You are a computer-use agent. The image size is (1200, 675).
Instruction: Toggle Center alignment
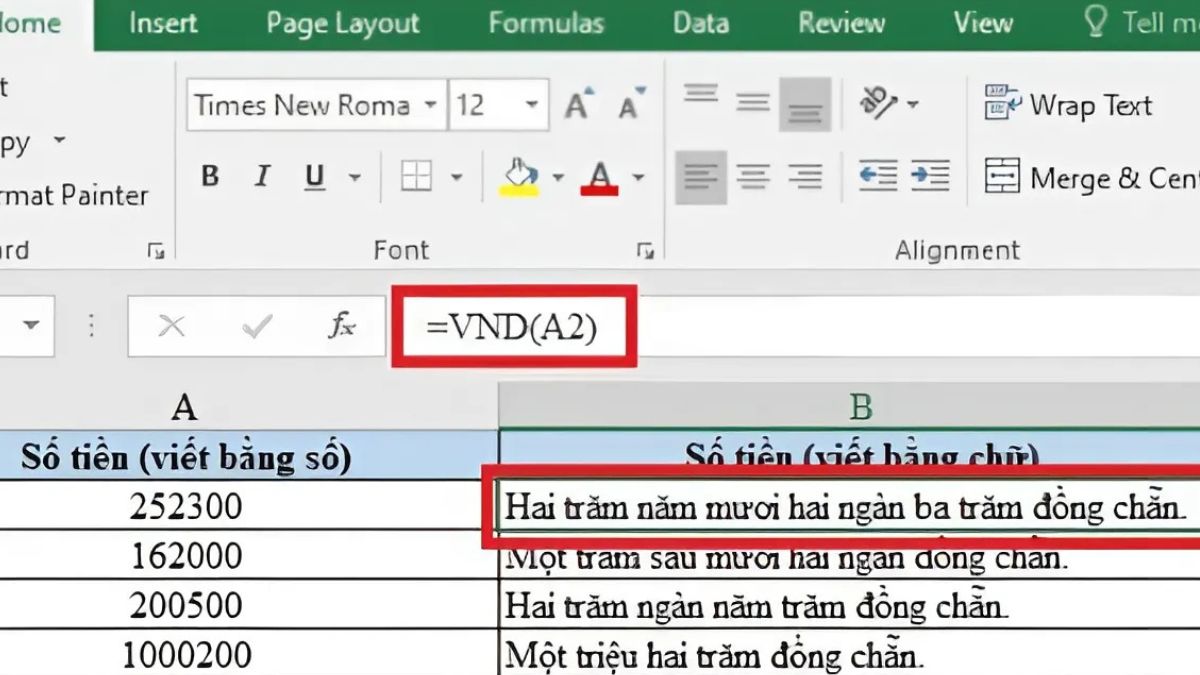(752, 177)
